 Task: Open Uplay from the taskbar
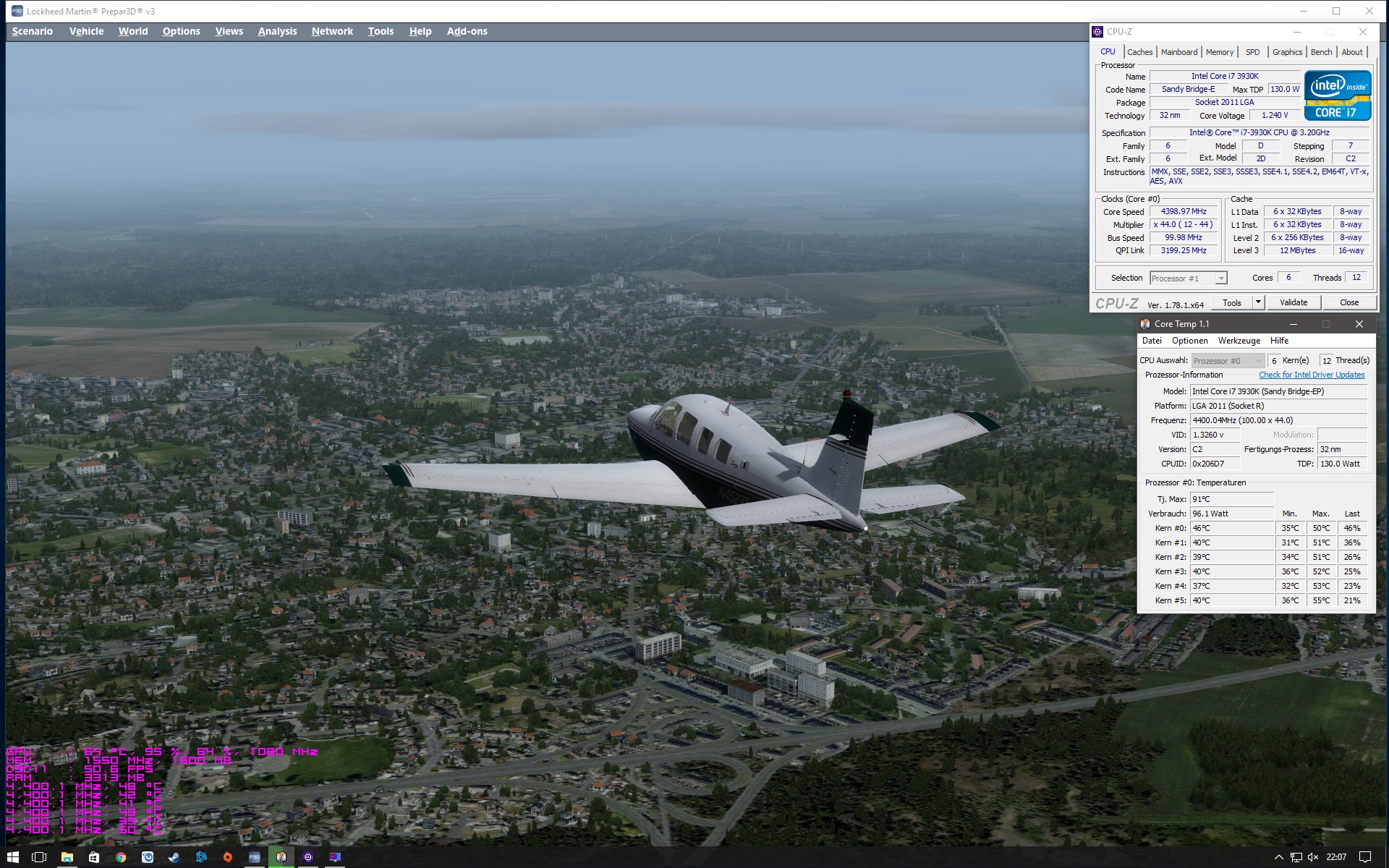[x=148, y=857]
